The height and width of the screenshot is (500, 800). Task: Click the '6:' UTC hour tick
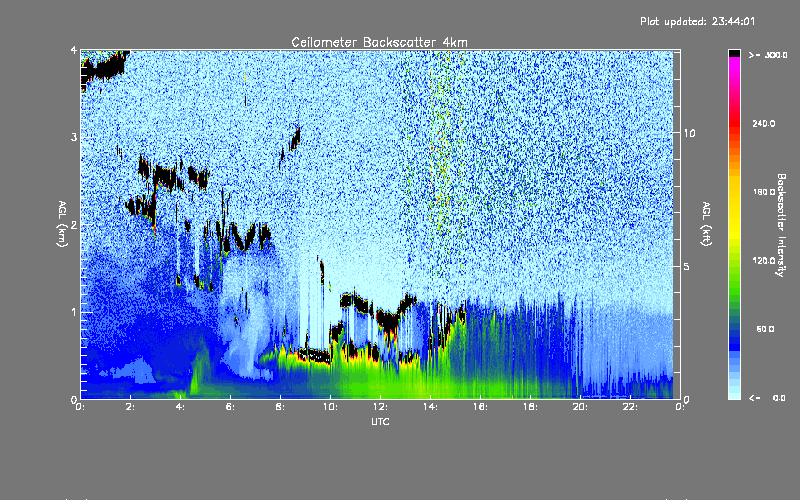tap(230, 407)
